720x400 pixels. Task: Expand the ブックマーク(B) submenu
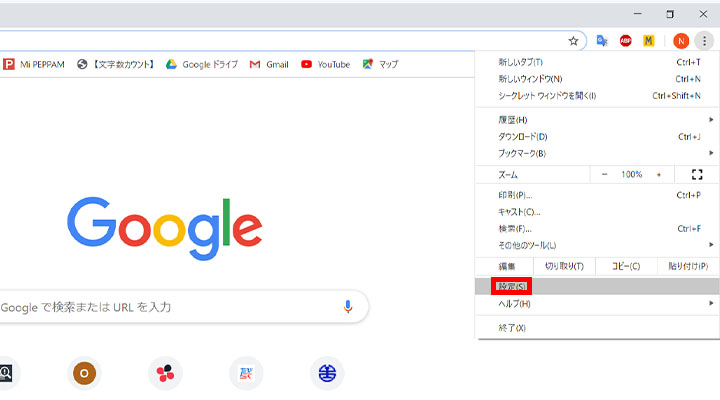click(597, 153)
